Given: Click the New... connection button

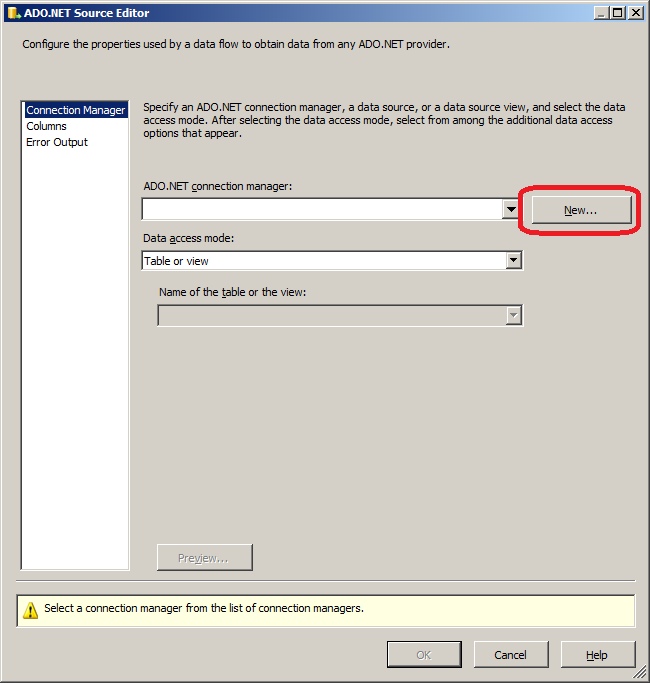Looking at the screenshot, I should click(580, 210).
